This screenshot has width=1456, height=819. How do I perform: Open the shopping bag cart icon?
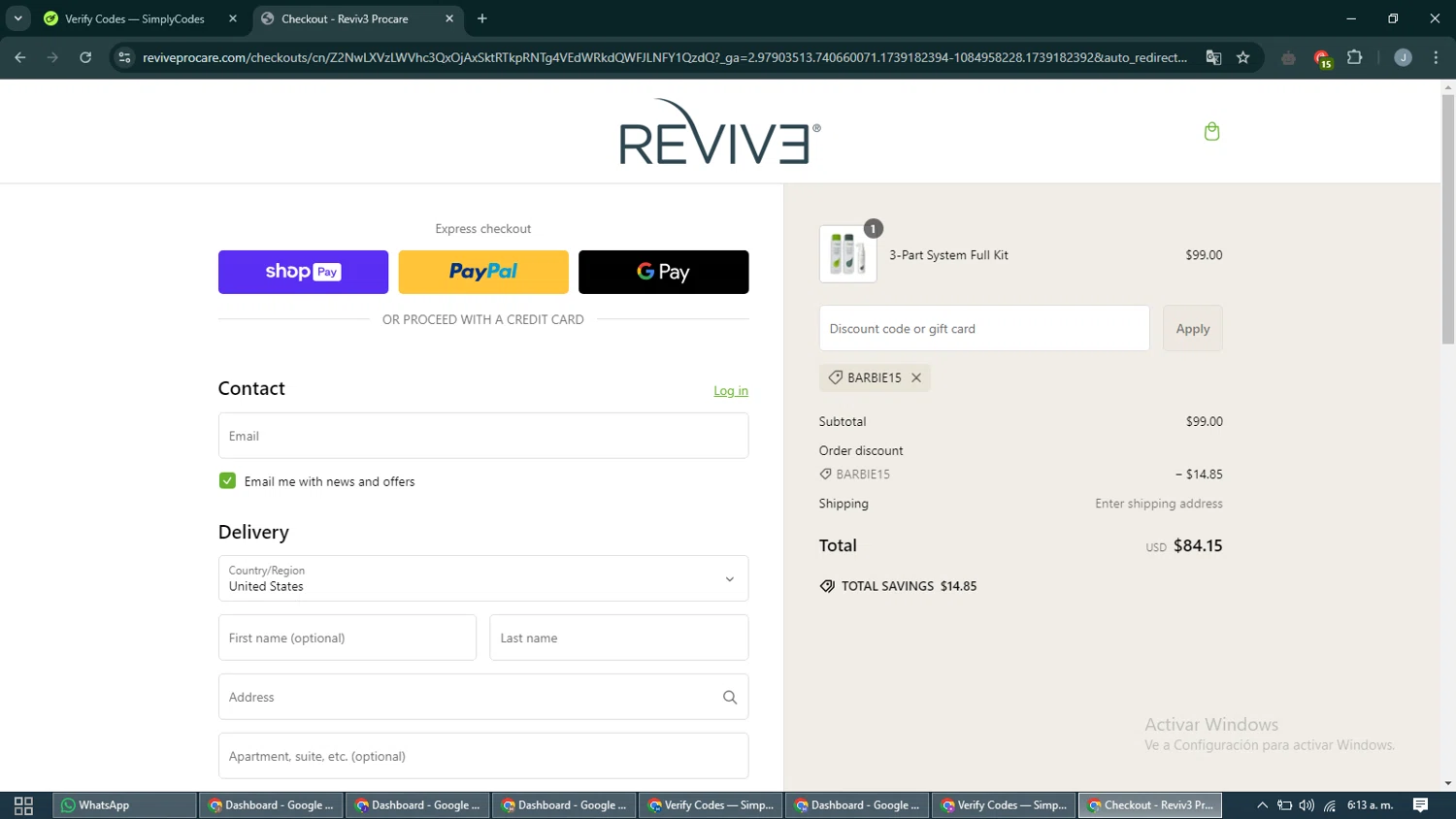point(1211,131)
